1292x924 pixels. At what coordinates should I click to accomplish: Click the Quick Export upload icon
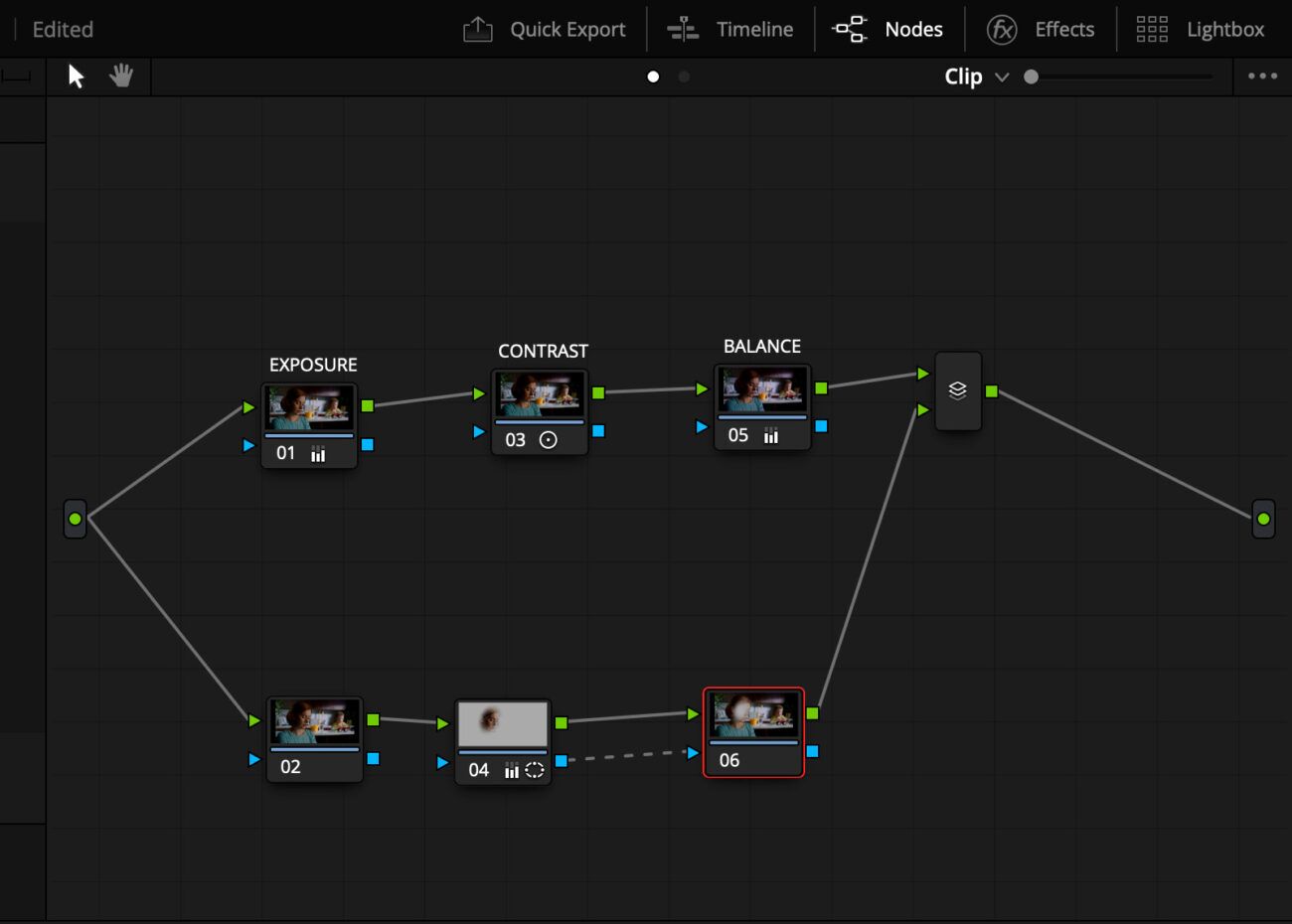pyautogui.click(x=477, y=29)
